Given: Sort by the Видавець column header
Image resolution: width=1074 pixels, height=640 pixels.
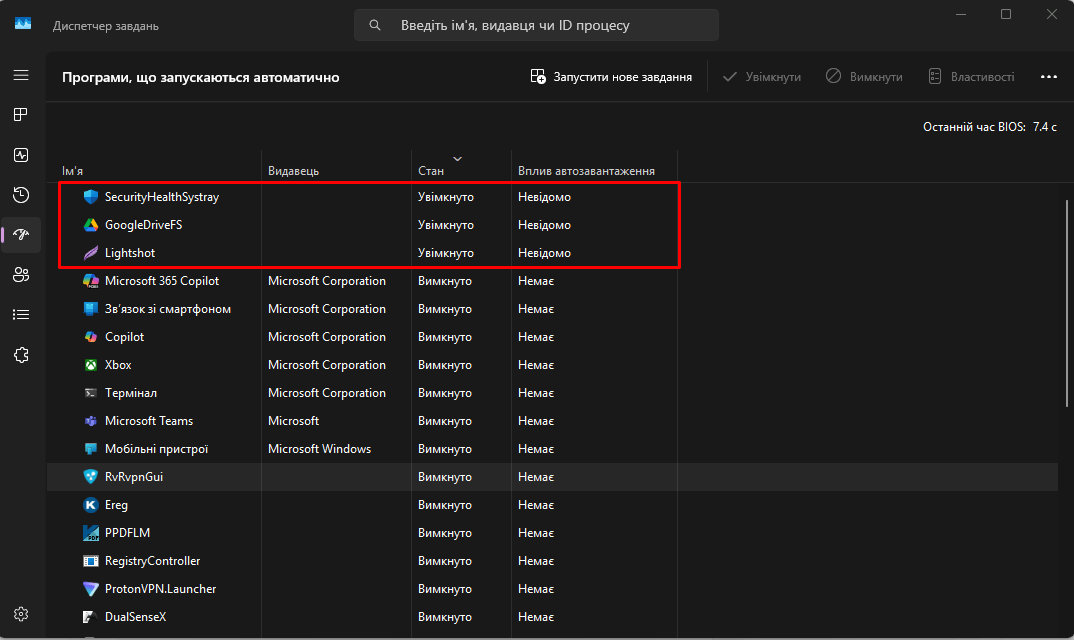Looking at the screenshot, I should pyautogui.click(x=293, y=171).
